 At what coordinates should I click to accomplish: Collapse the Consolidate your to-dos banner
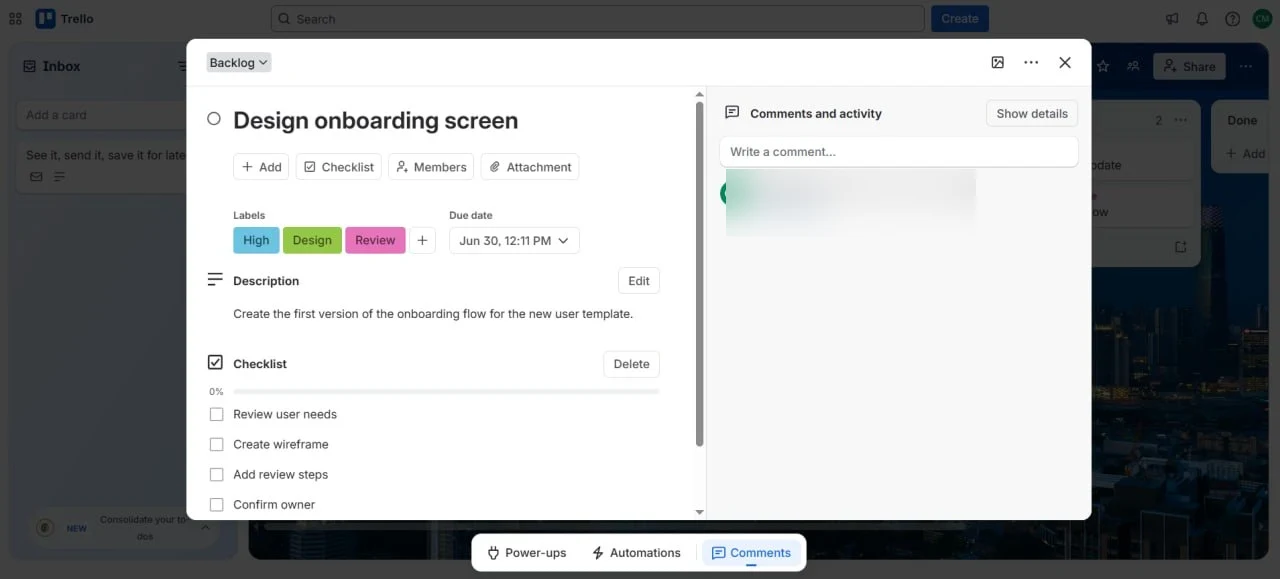(205, 528)
